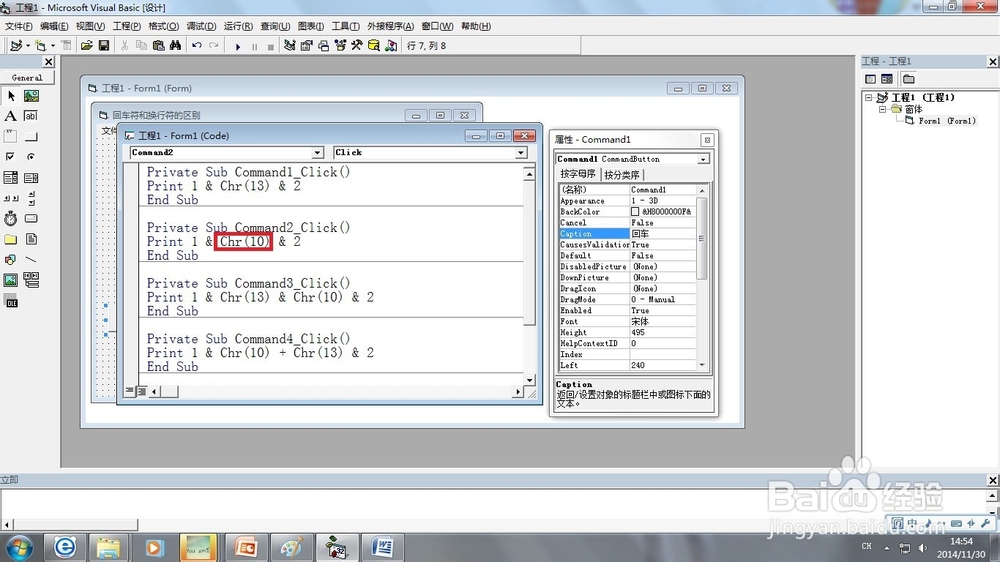Switch to the 按分类序 tab

[622, 175]
